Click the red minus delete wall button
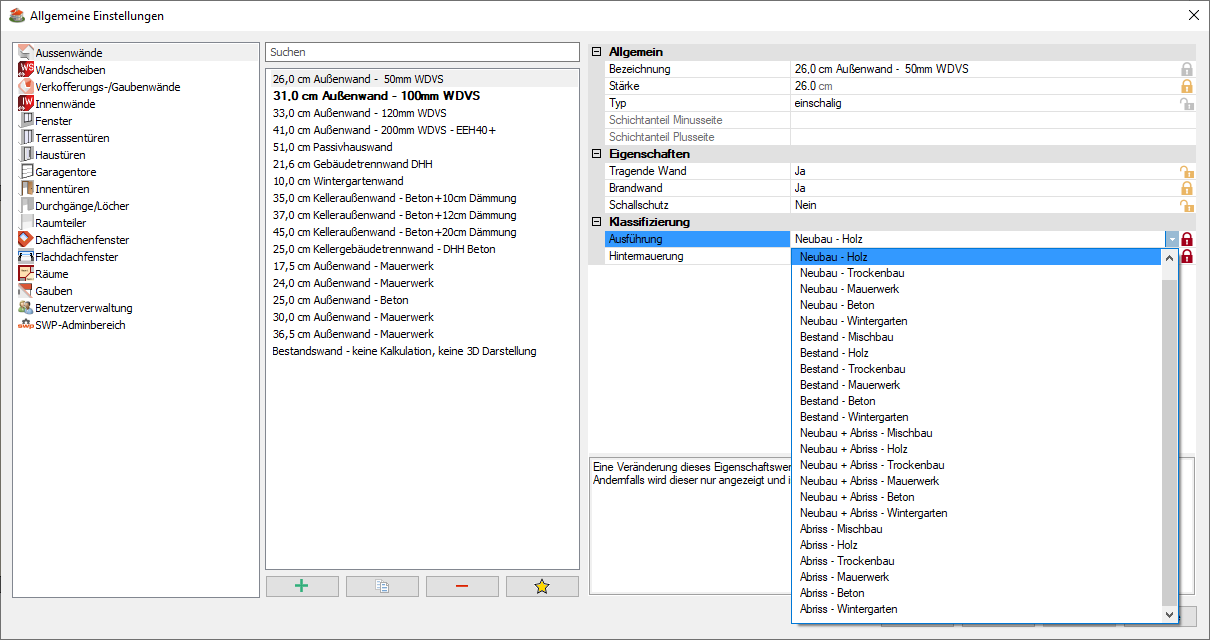The width and height of the screenshot is (1210, 640). [x=462, y=587]
